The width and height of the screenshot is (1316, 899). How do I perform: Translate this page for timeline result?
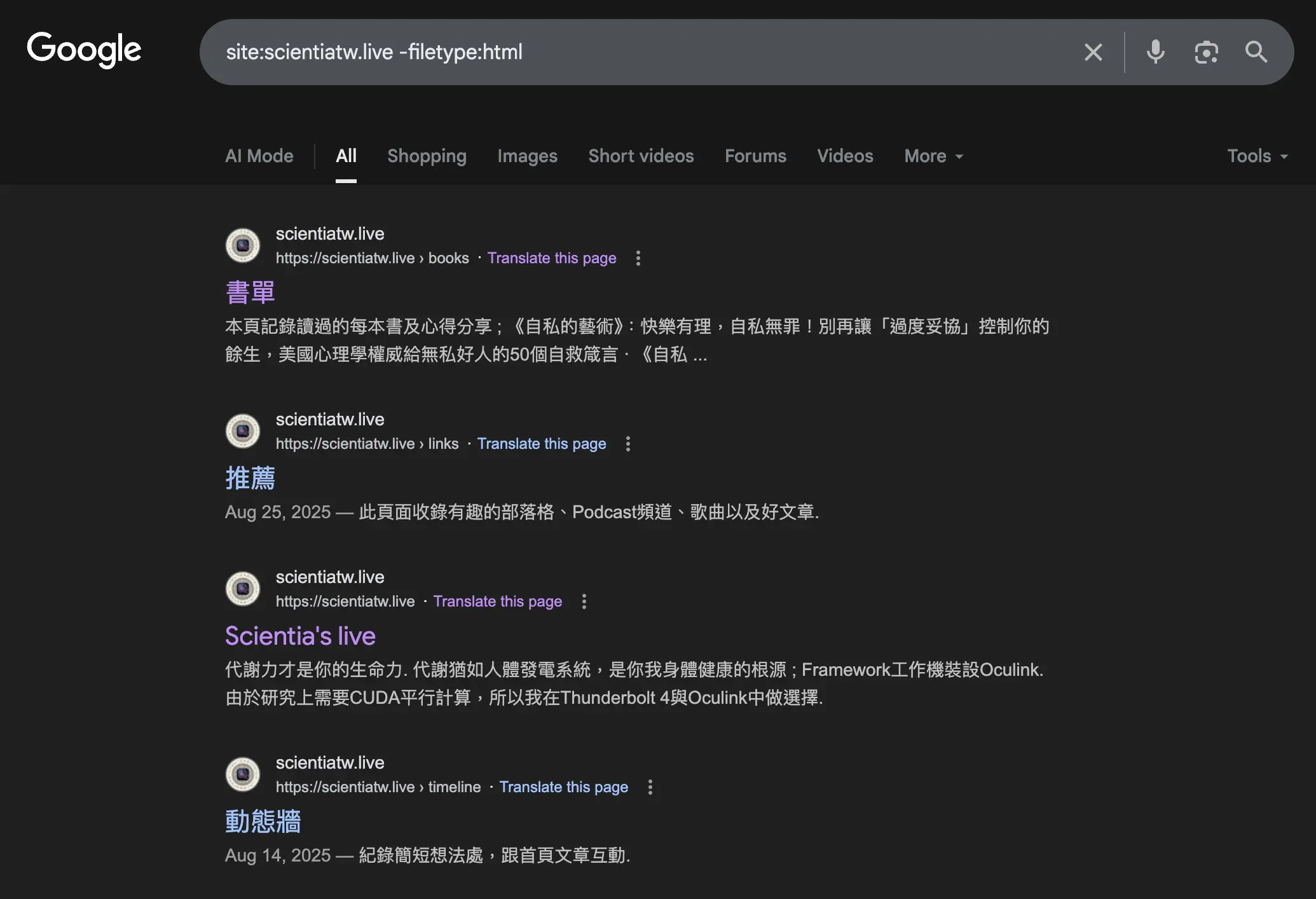[563, 787]
